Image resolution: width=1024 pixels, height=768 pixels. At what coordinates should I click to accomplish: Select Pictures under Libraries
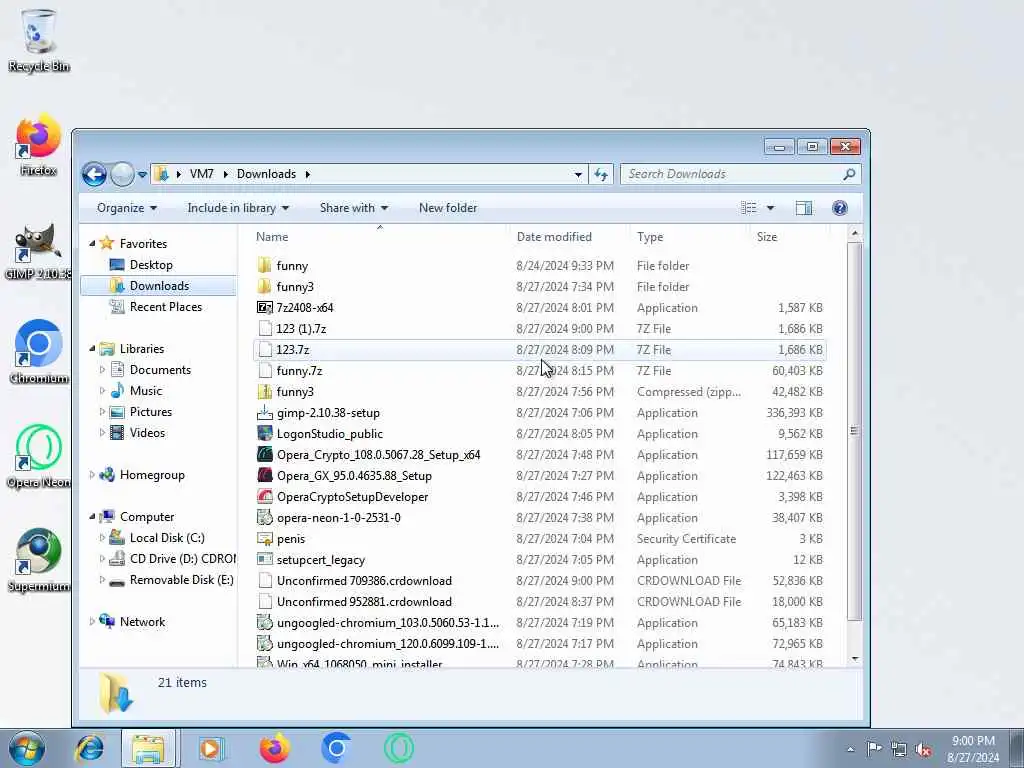click(151, 411)
